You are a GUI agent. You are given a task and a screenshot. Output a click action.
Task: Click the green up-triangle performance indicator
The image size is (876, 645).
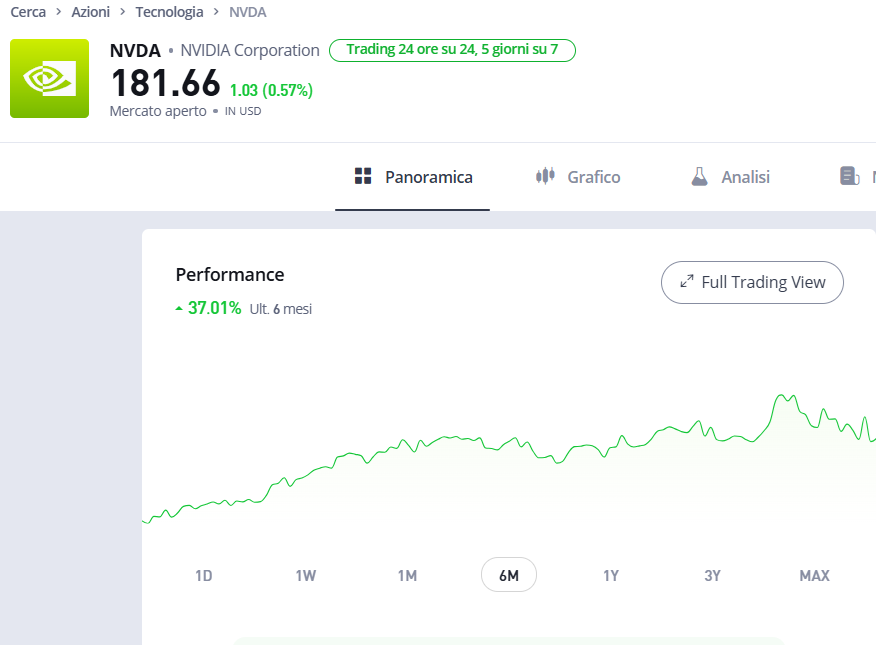[179, 308]
